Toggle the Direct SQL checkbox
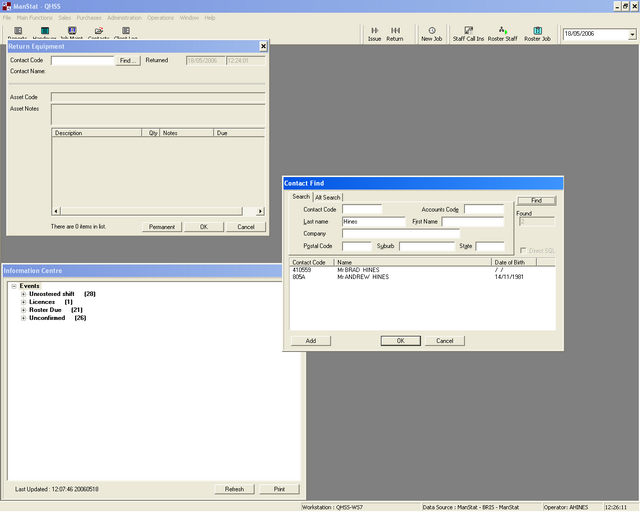 coord(523,250)
